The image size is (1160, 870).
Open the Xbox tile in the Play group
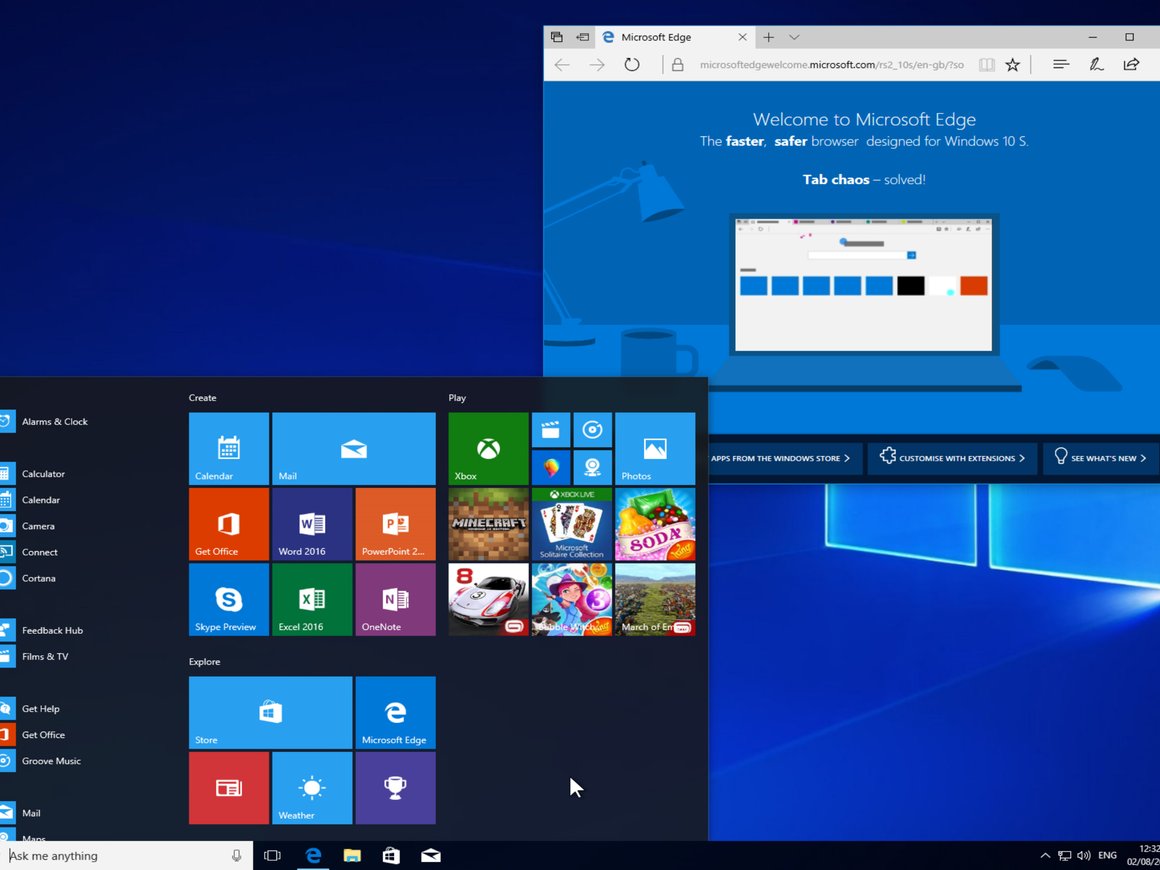click(487, 448)
